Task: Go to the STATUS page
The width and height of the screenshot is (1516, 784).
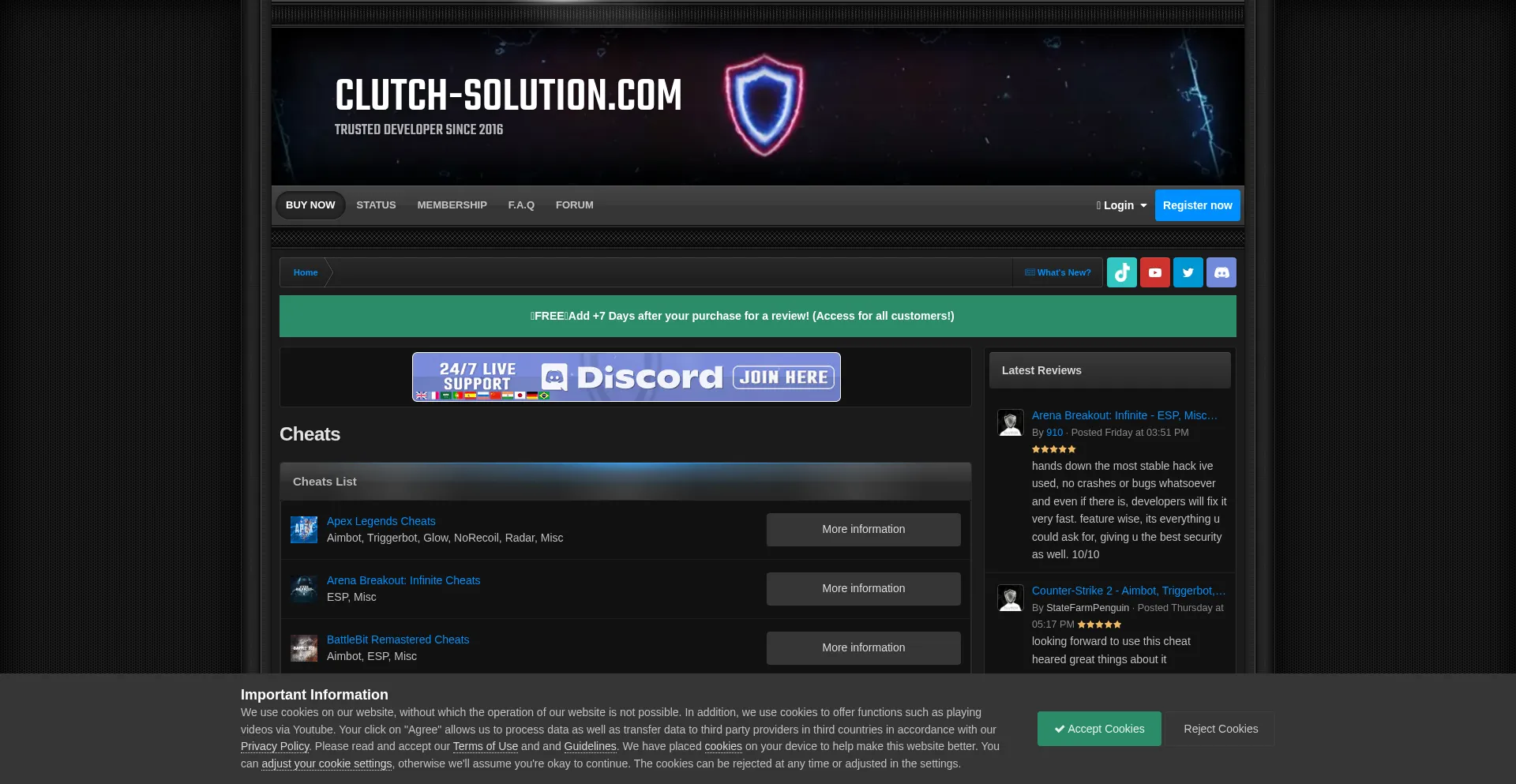Action: (x=376, y=205)
